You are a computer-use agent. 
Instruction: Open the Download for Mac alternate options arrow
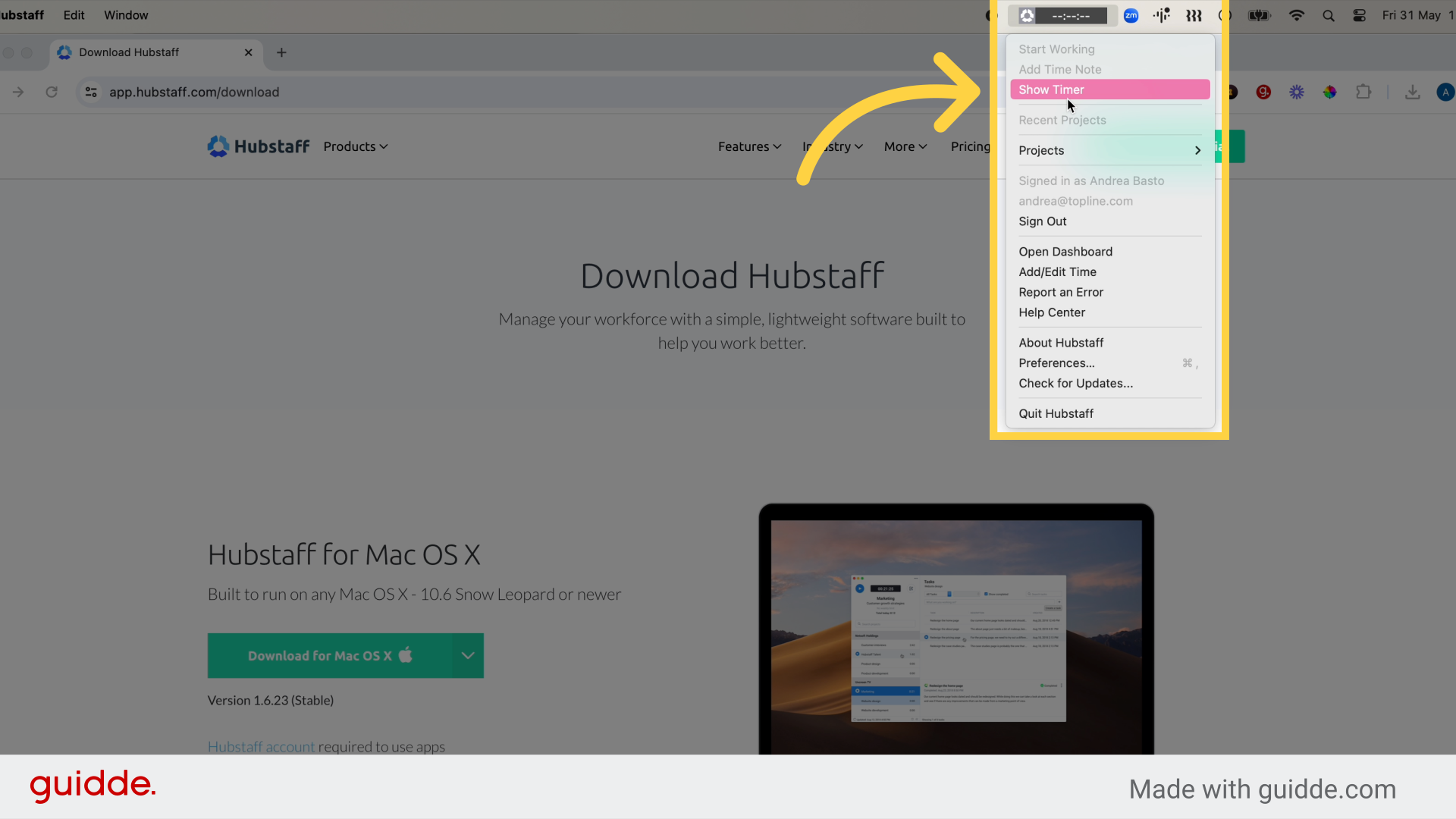(468, 655)
